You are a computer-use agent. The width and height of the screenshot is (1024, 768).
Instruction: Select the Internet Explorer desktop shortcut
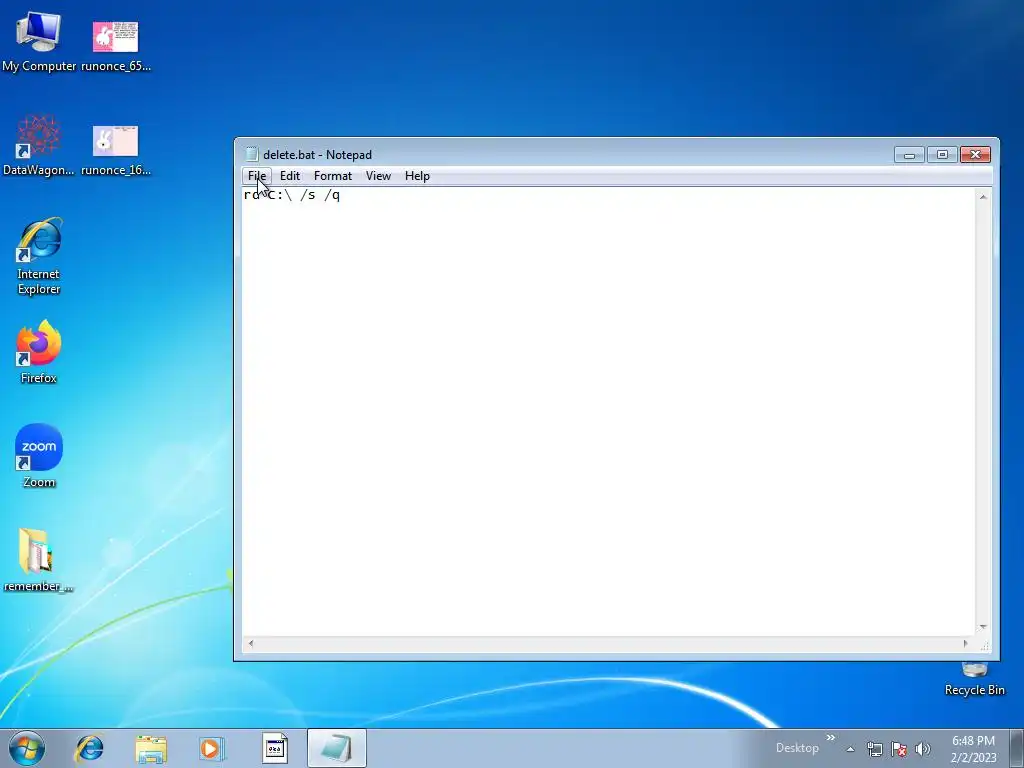click(x=39, y=257)
